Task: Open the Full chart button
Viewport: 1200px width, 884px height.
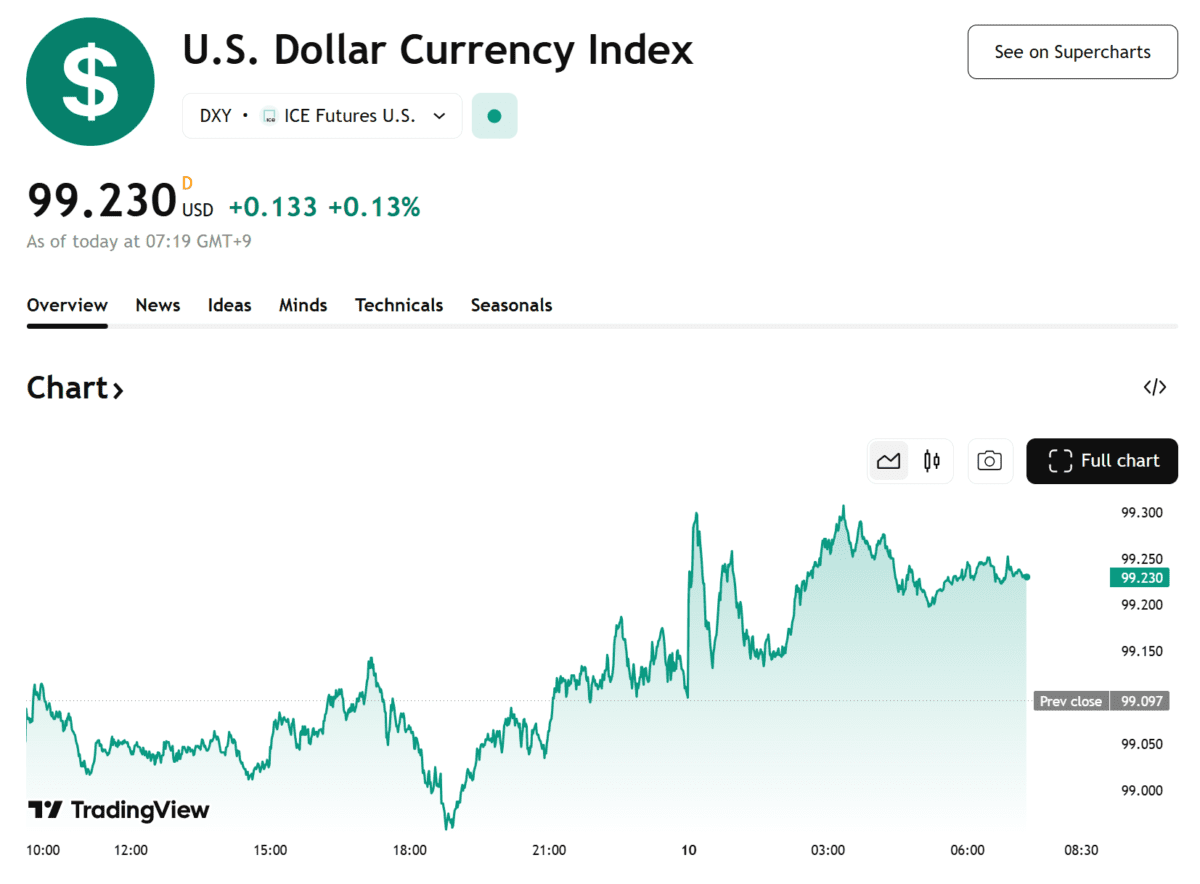Action: point(1102,461)
